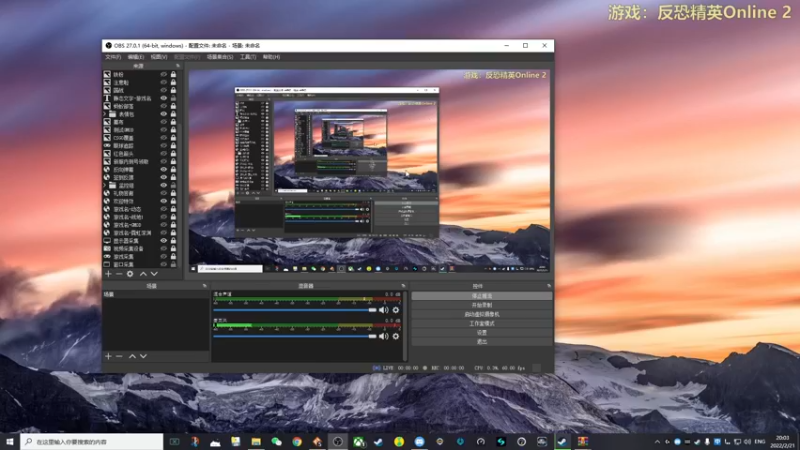Toggle visibility eye of 表情包 folder

coord(164,114)
